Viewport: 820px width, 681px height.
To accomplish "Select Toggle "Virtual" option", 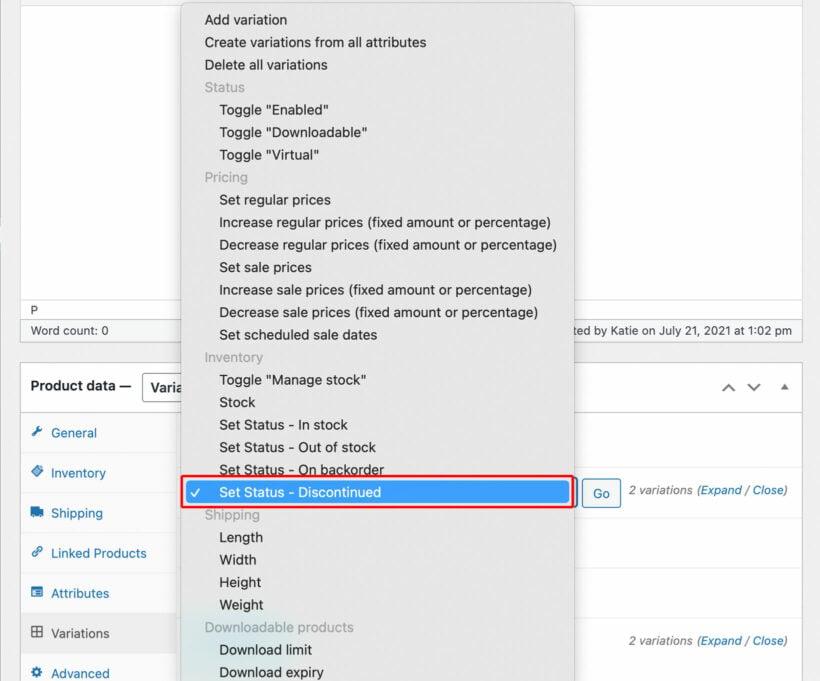I will (269, 155).
